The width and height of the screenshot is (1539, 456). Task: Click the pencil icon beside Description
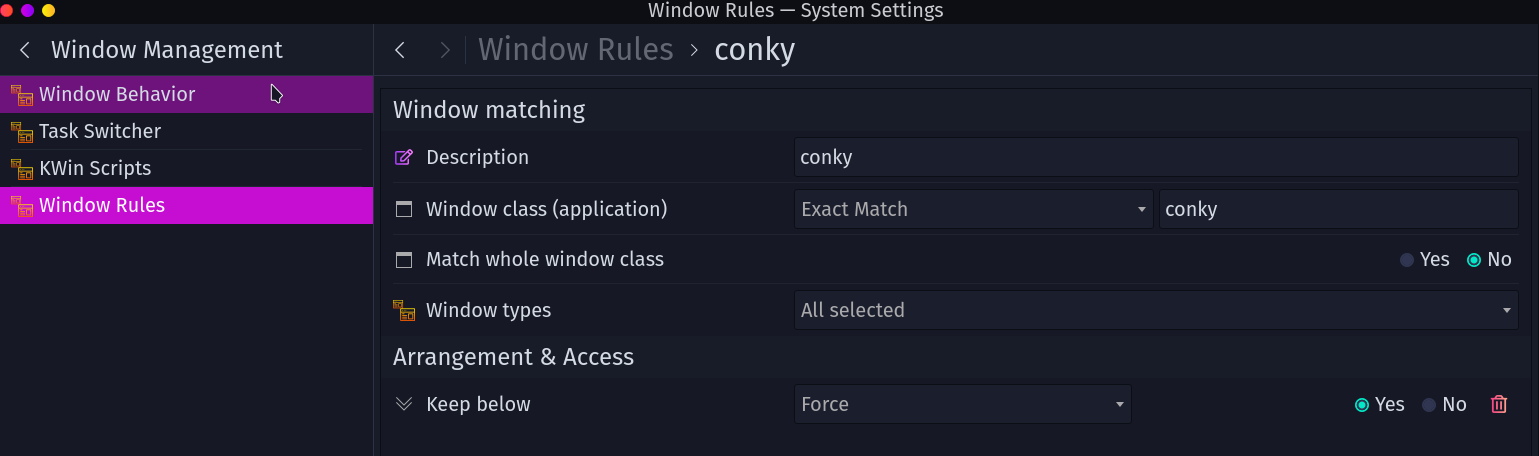[x=404, y=157]
